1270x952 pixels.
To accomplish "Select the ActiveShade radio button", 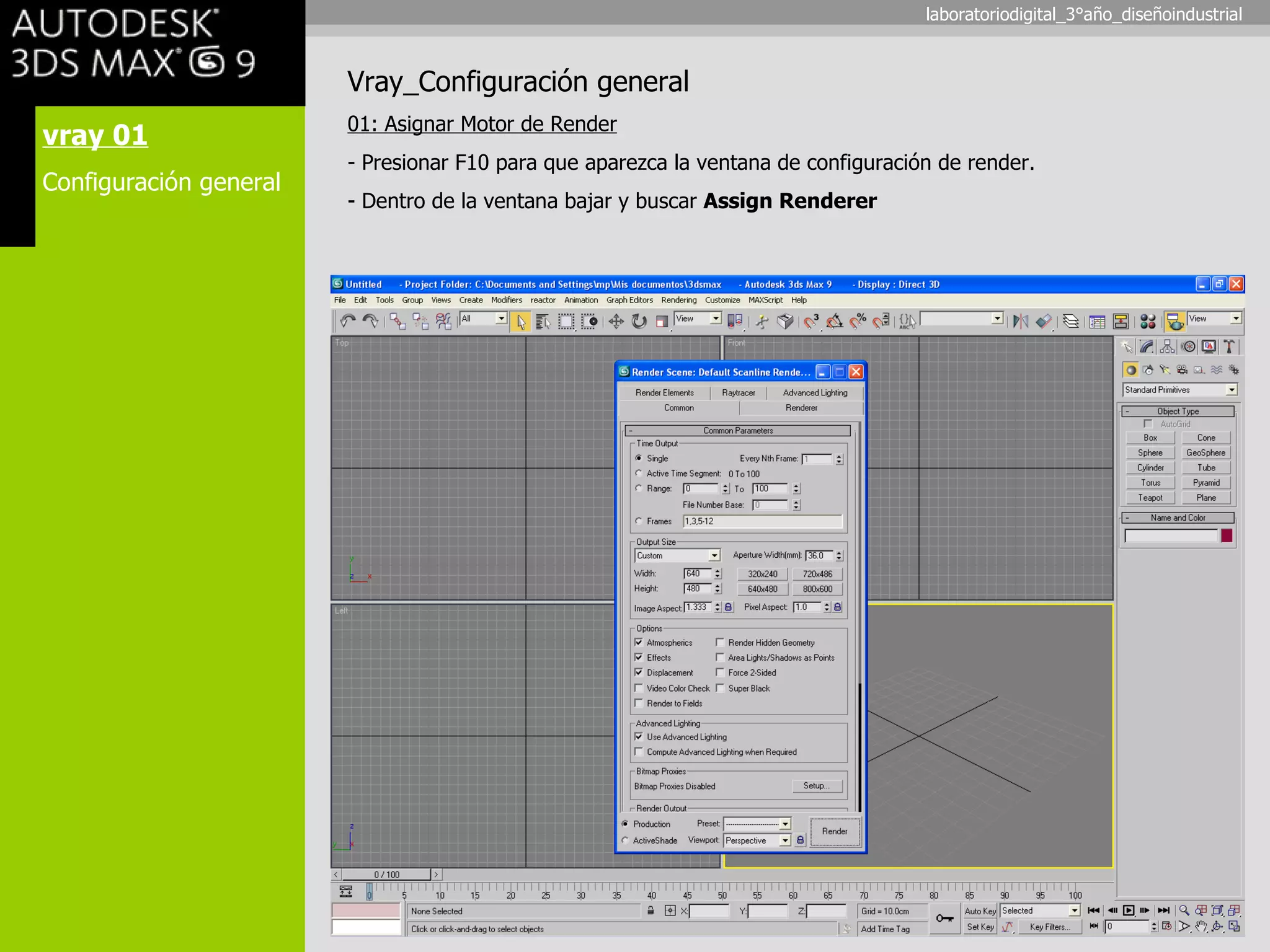I will (x=625, y=840).
